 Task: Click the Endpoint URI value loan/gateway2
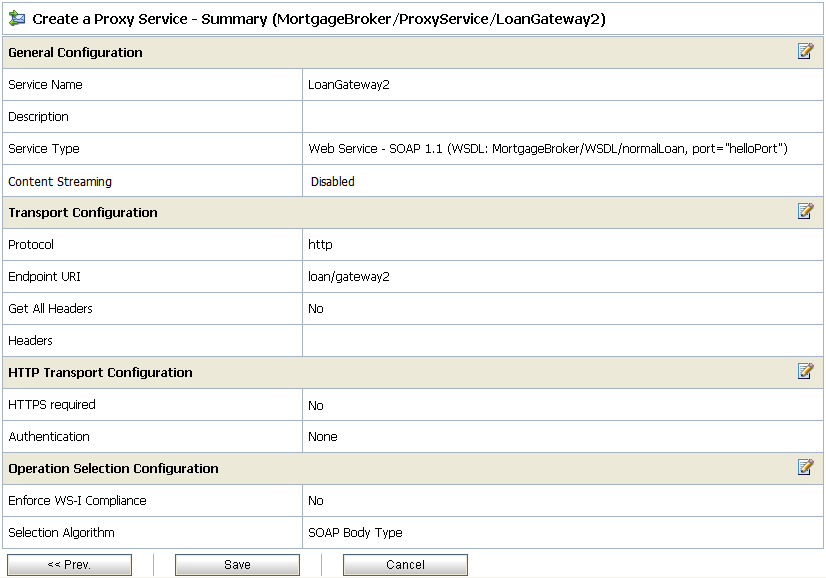coord(349,277)
